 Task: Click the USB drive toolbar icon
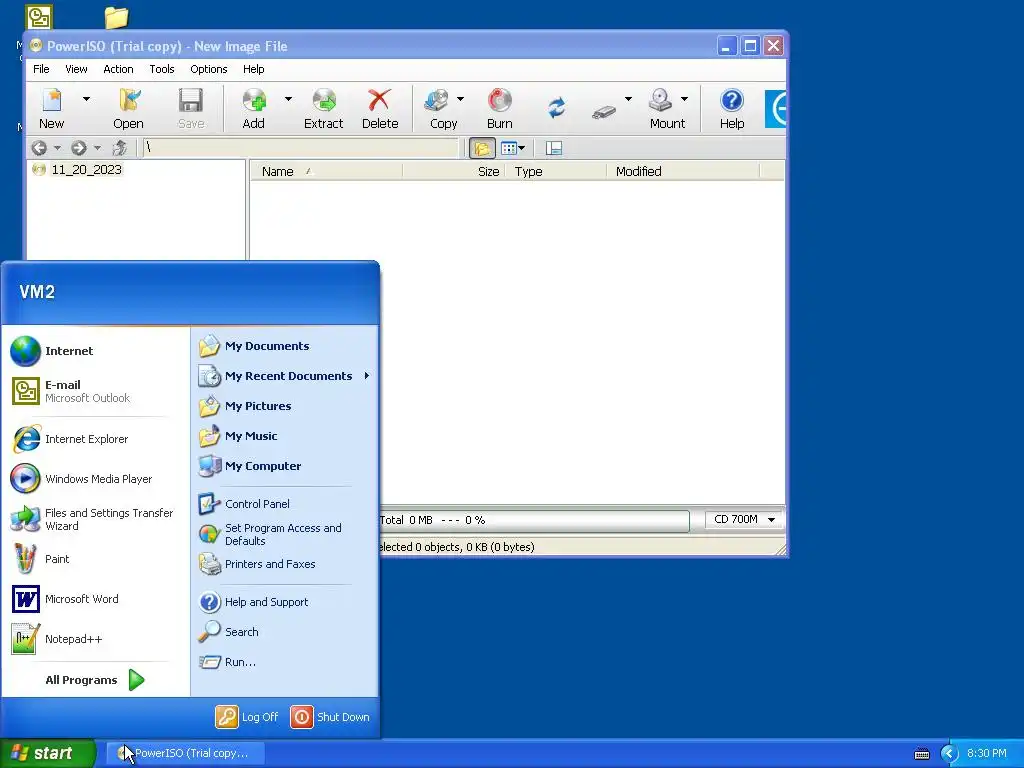point(604,112)
